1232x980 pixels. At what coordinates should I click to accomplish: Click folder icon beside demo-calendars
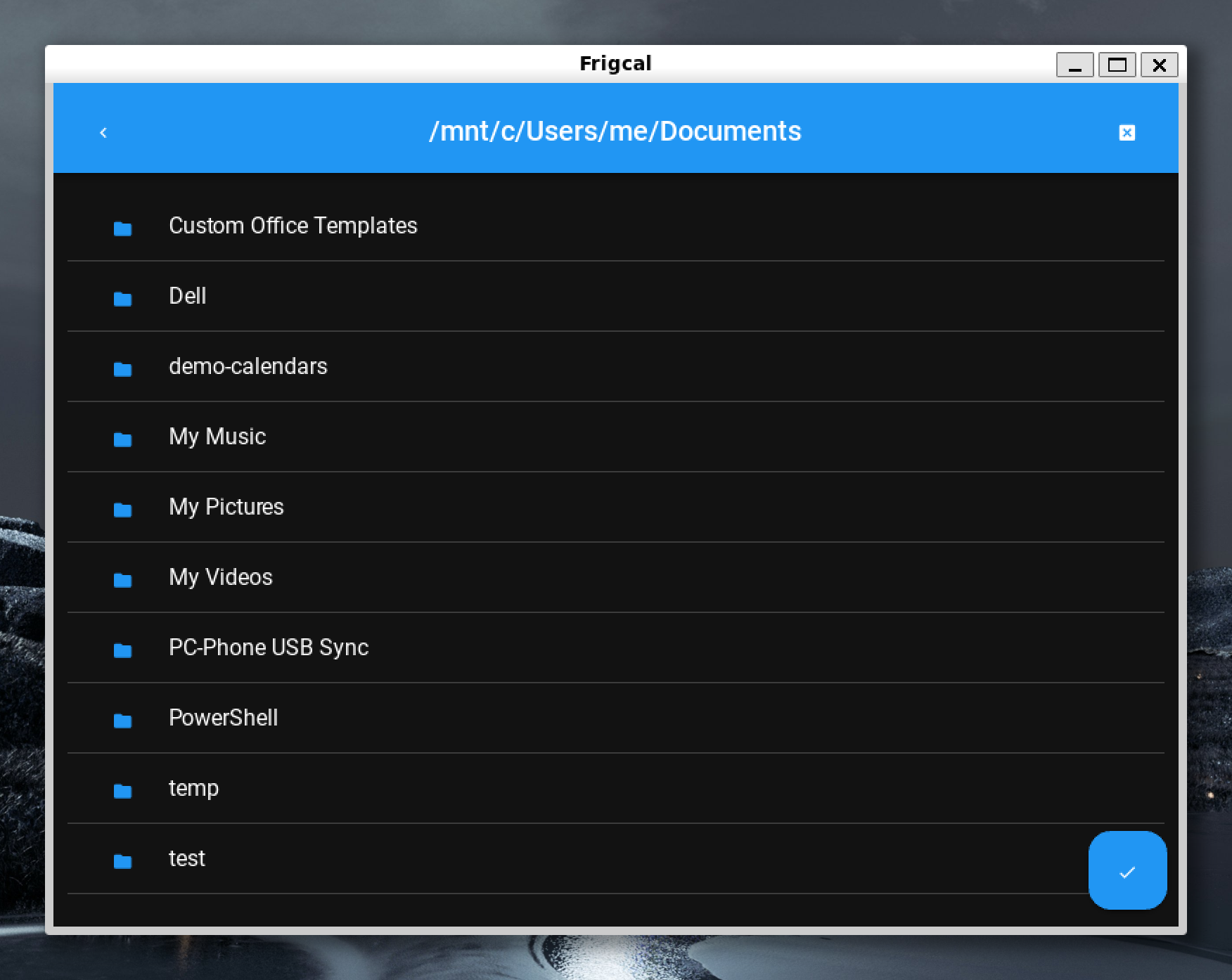pos(122,368)
